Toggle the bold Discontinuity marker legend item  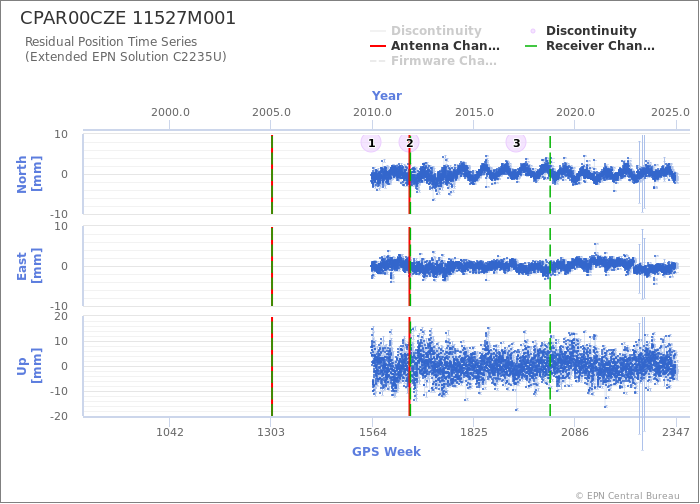coord(582,31)
